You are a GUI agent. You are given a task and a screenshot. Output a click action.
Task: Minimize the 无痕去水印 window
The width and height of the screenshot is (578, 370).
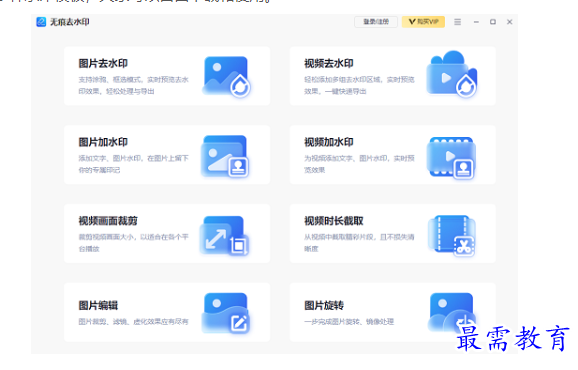476,22
